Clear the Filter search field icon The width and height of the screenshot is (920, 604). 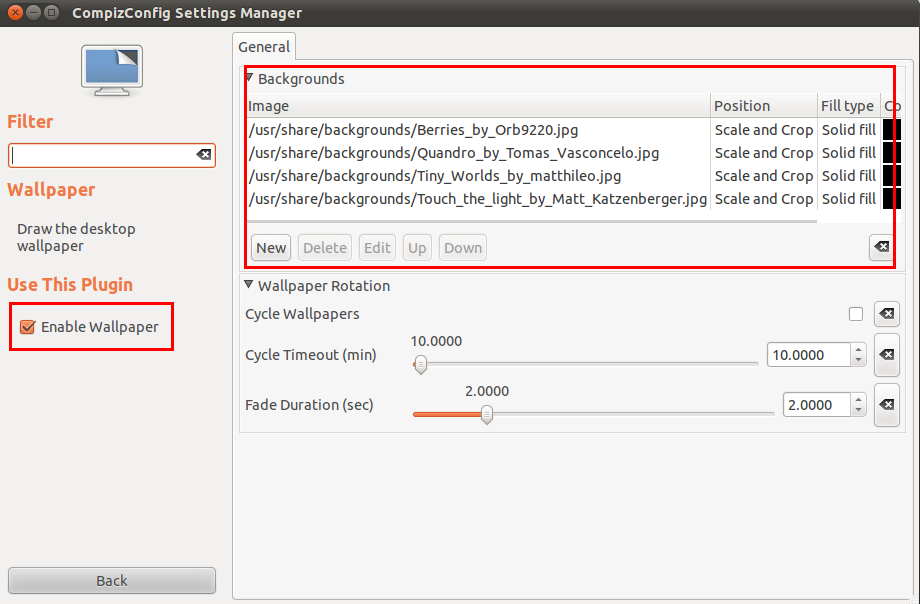coord(203,155)
